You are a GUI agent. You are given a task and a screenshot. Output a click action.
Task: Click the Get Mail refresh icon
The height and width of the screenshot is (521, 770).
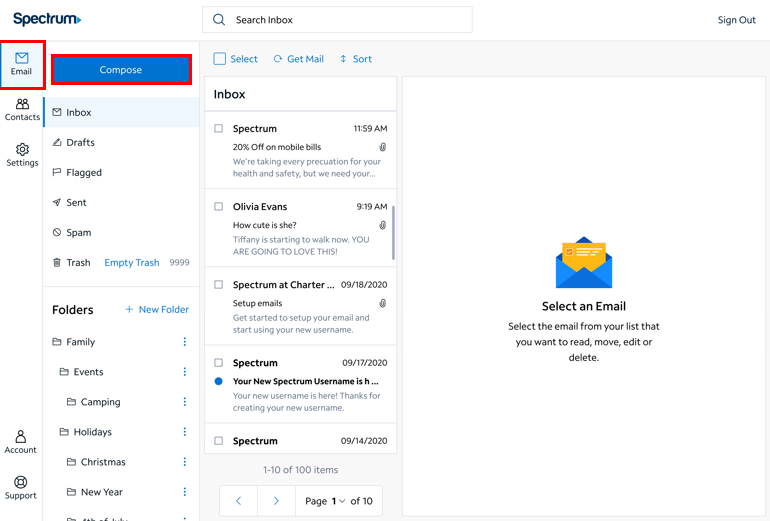(278, 59)
